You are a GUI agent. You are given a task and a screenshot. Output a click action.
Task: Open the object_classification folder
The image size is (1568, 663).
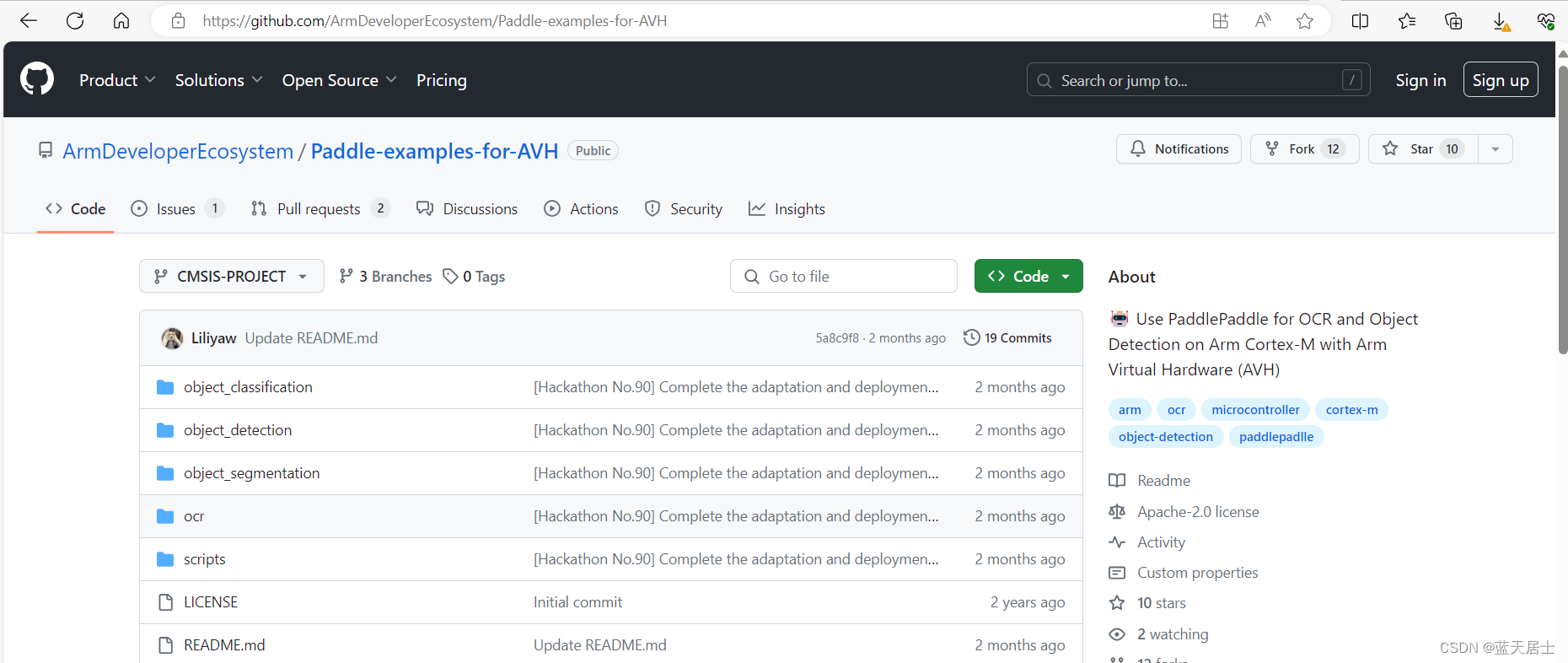click(x=248, y=387)
